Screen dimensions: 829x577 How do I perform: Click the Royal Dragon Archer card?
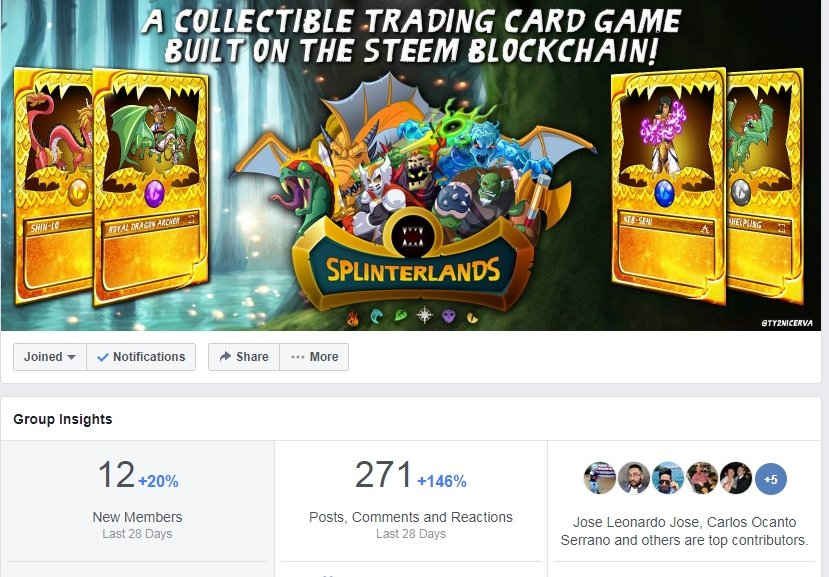tap(151, 186)
